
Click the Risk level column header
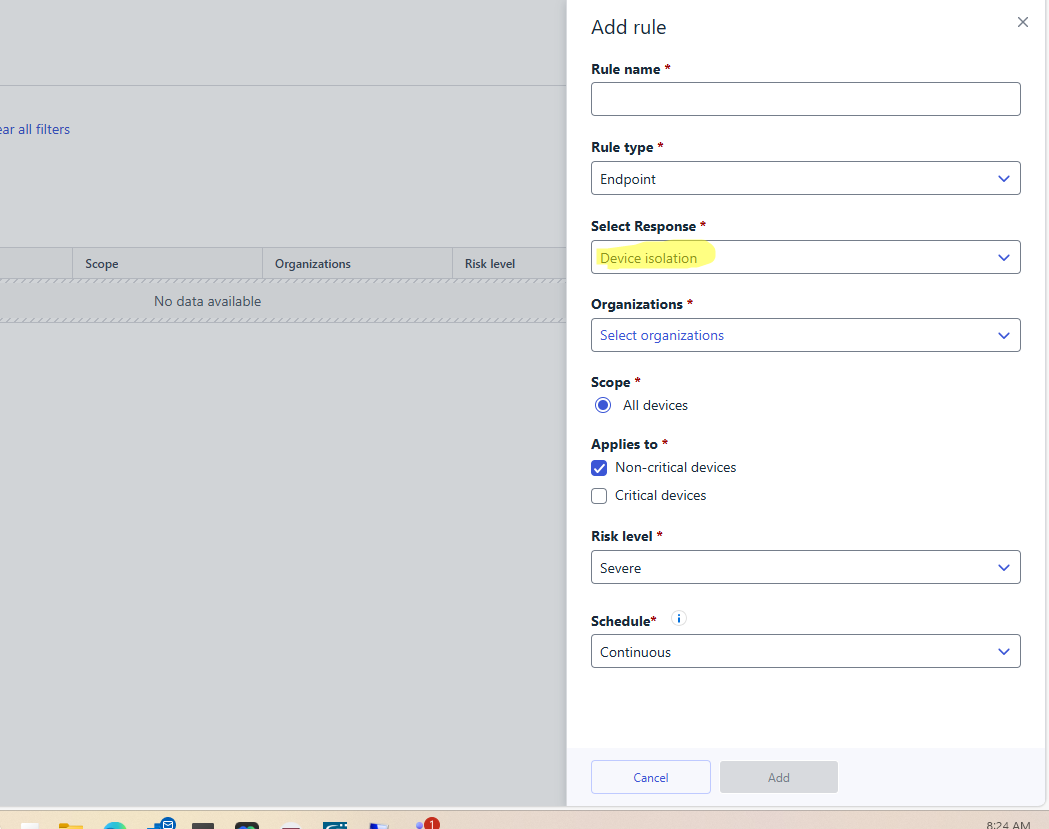[x=509, y=264]
